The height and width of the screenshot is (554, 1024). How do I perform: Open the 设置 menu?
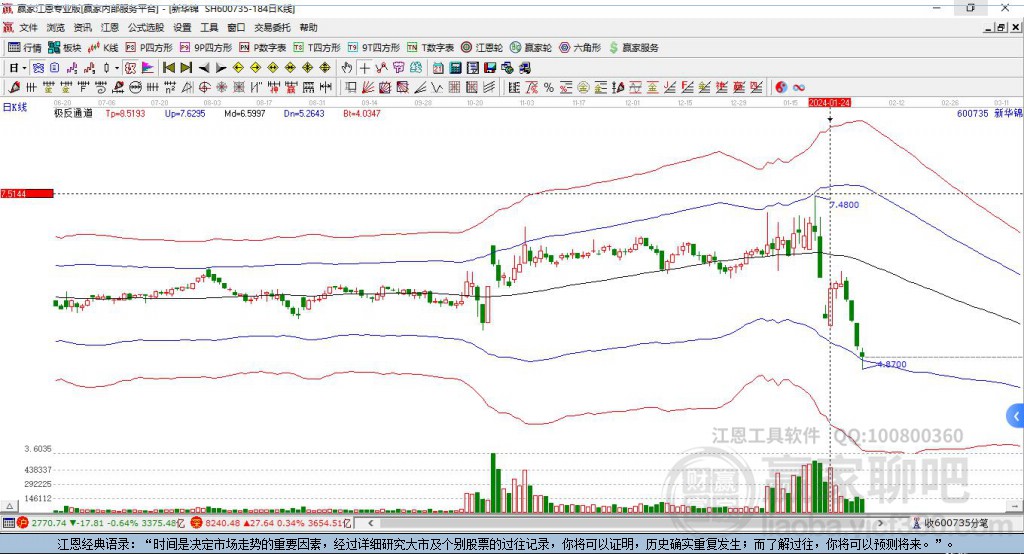click(182, 27)
